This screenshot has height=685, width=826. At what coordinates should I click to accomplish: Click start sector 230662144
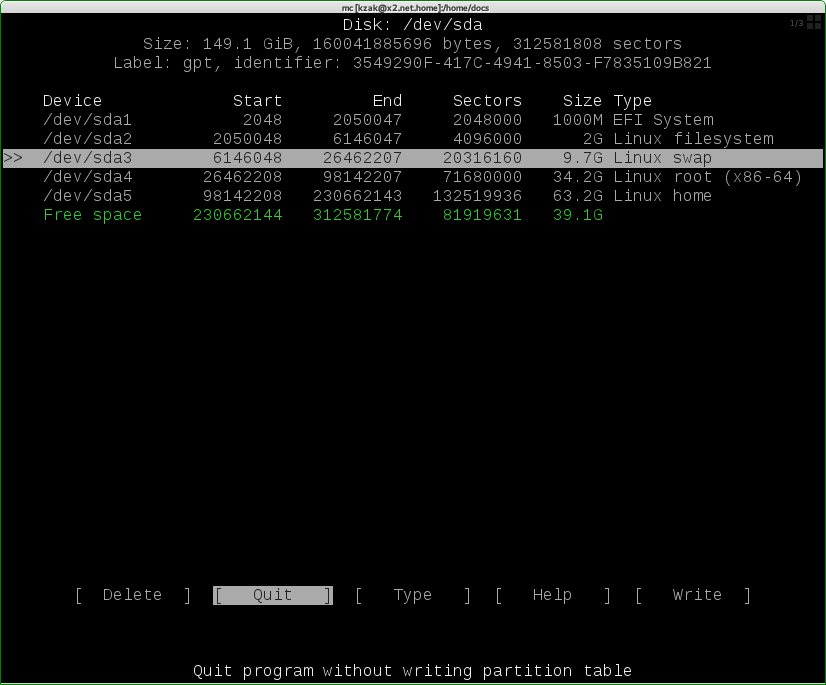click(x=238, y=215)
